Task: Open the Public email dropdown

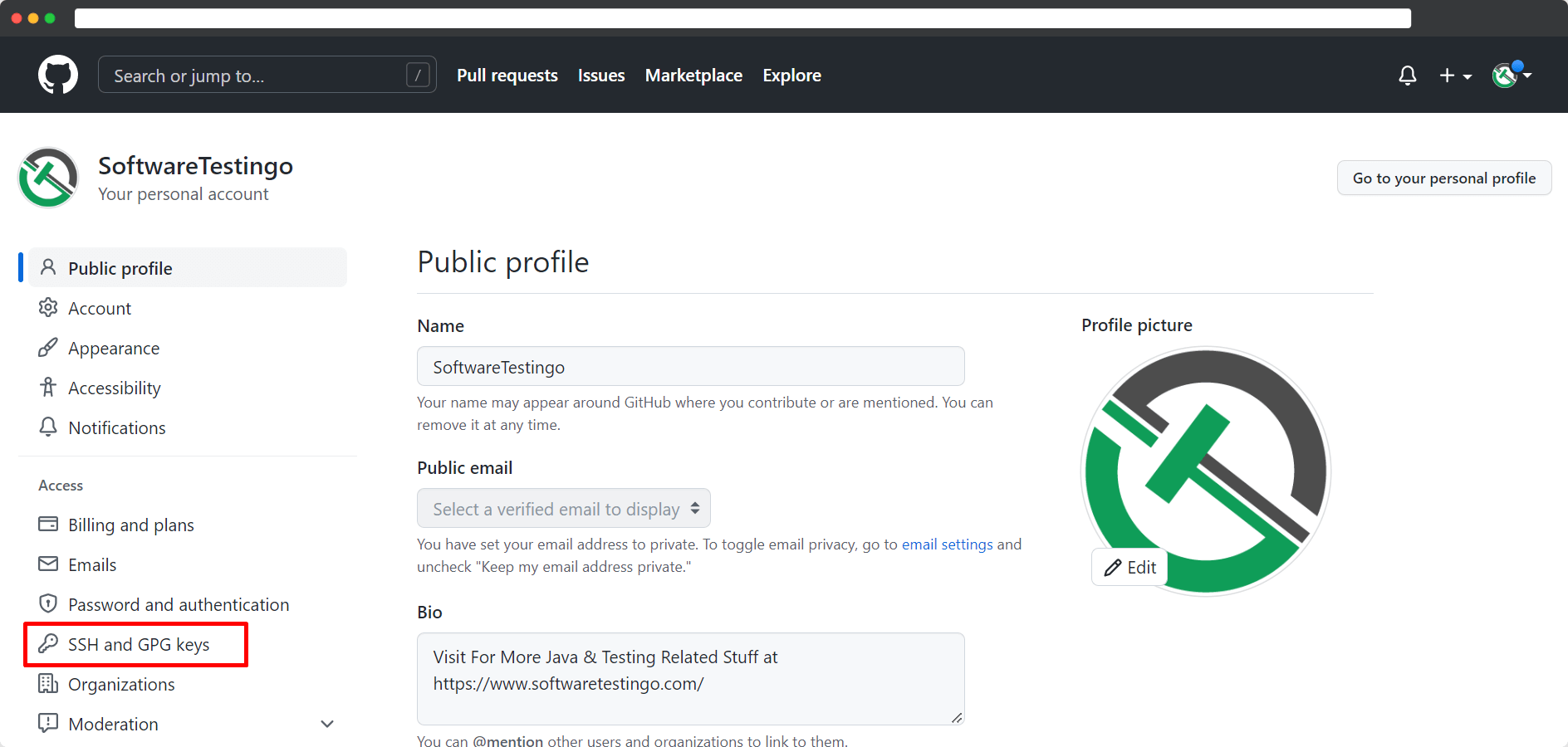Action: [x=564, y=508]
